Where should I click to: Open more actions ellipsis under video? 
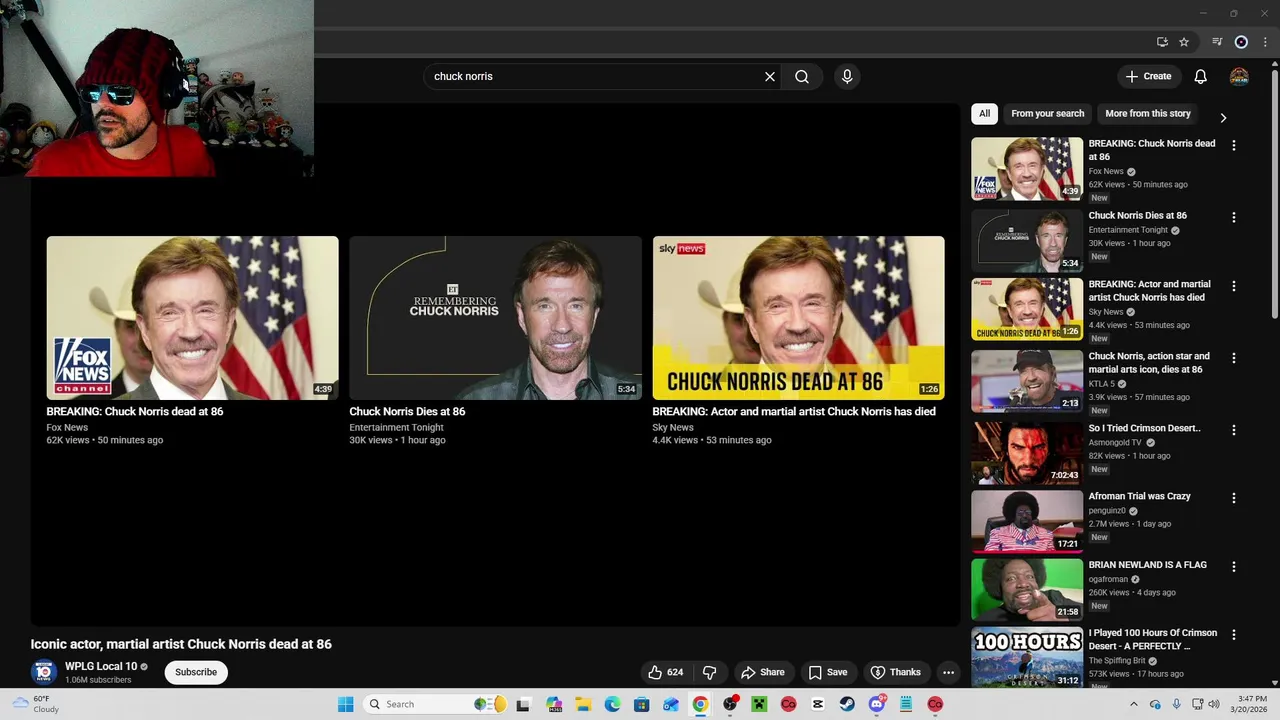pos(948,672)
